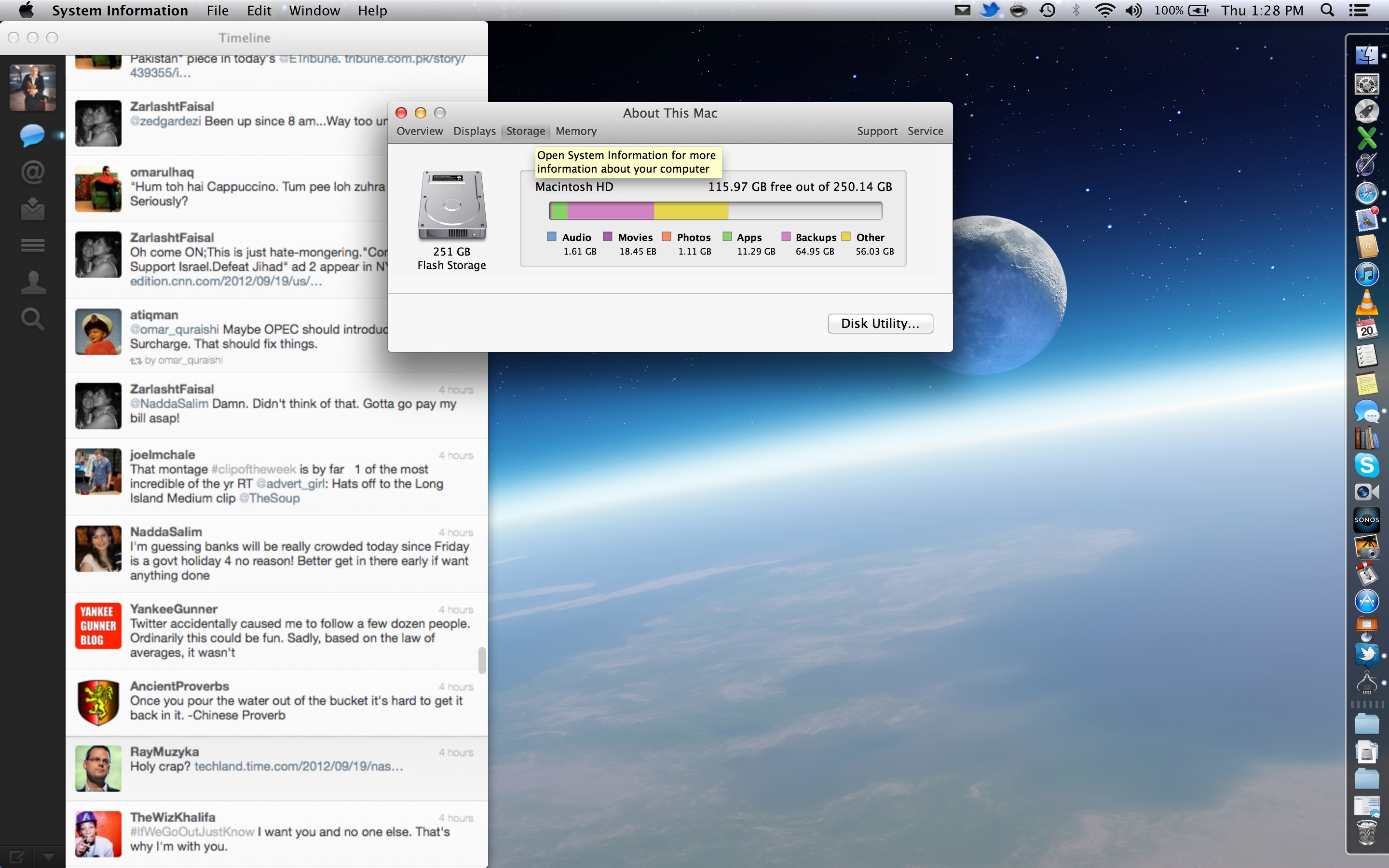Select the Storage tab
The image size is (1389, 868).
(x=526, y=131)
